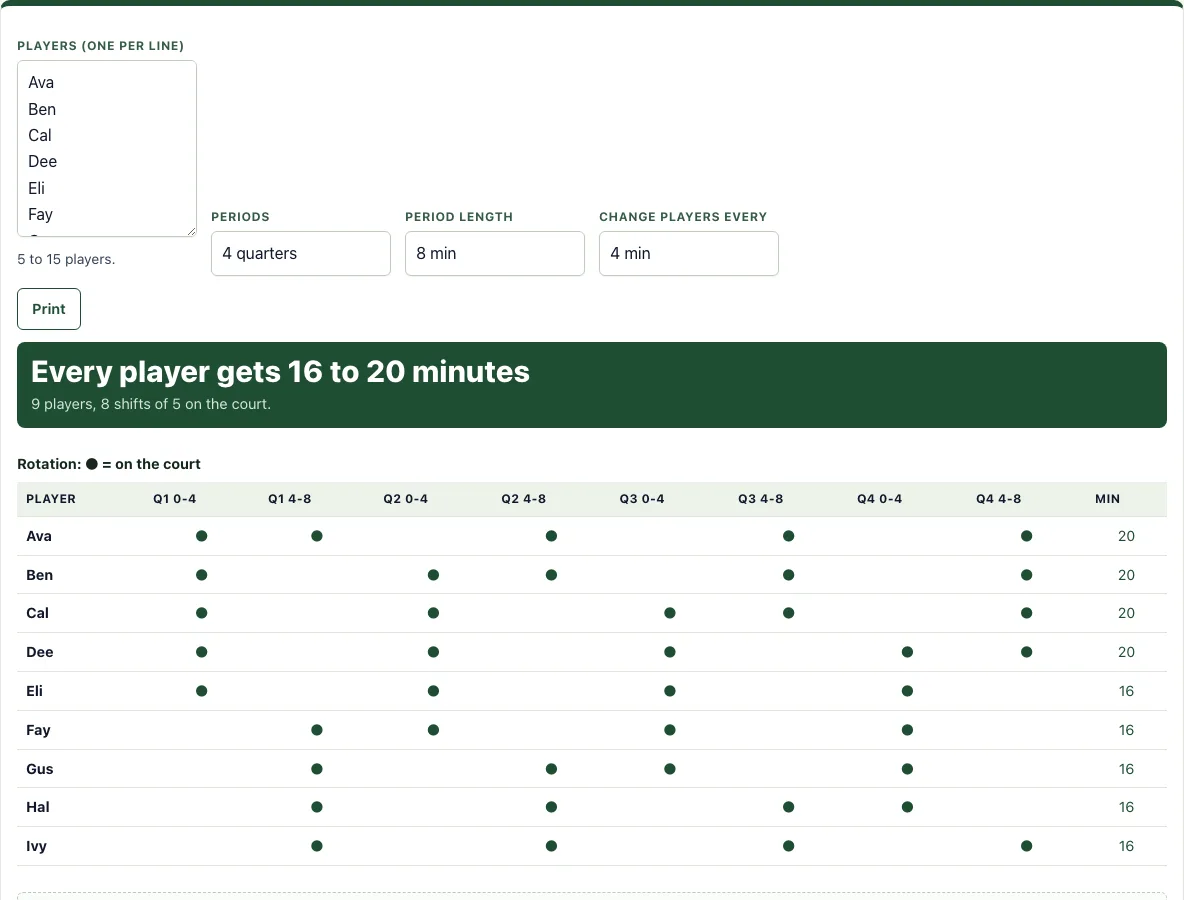Select the Ivy row name in rotation table
This screenshot has width=1184, height=900.
click(x=36, y=846)
